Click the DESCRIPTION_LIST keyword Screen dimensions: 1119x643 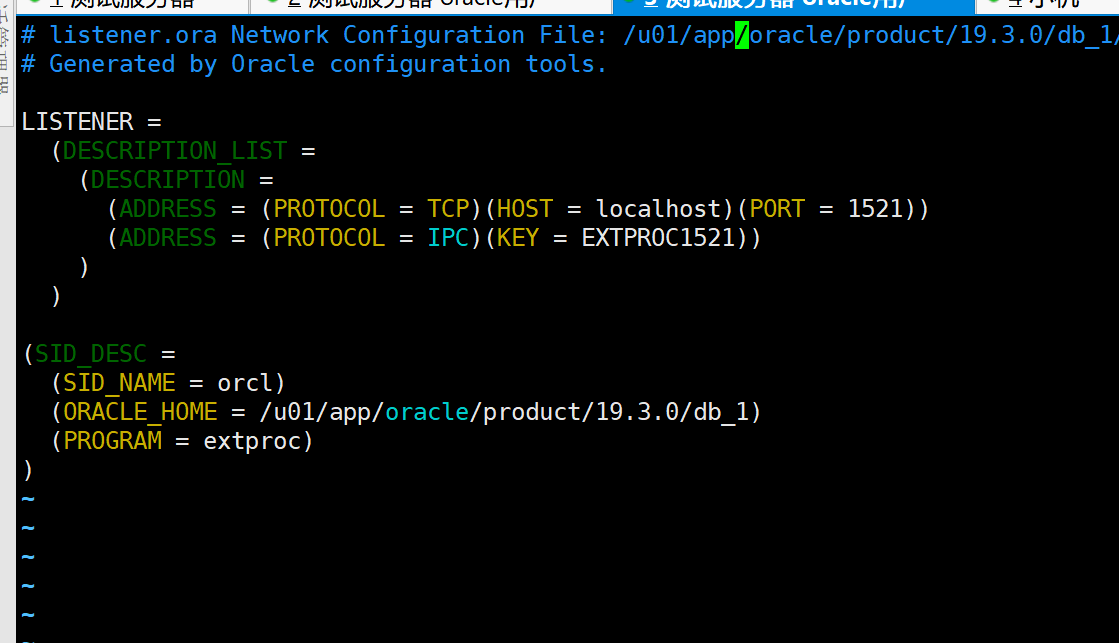point(175,151)
